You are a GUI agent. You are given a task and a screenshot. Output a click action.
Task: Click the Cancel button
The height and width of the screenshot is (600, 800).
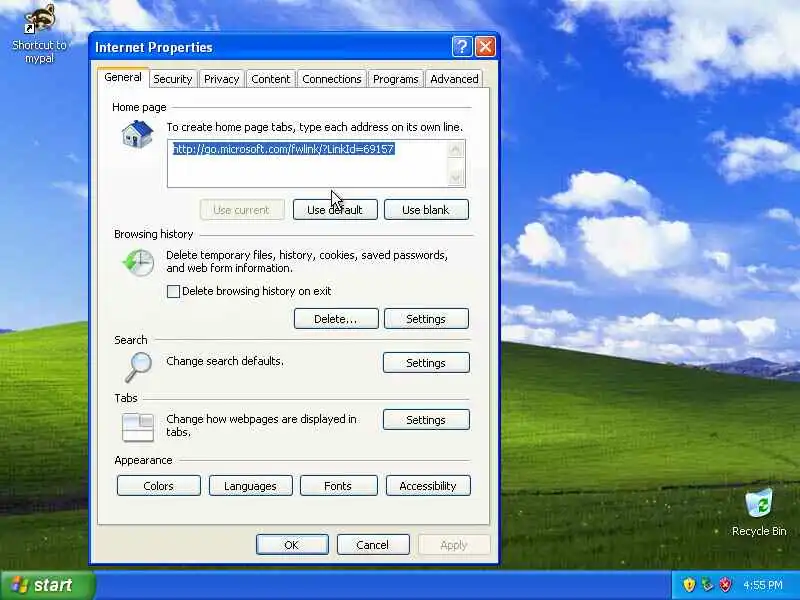[373, 545]
